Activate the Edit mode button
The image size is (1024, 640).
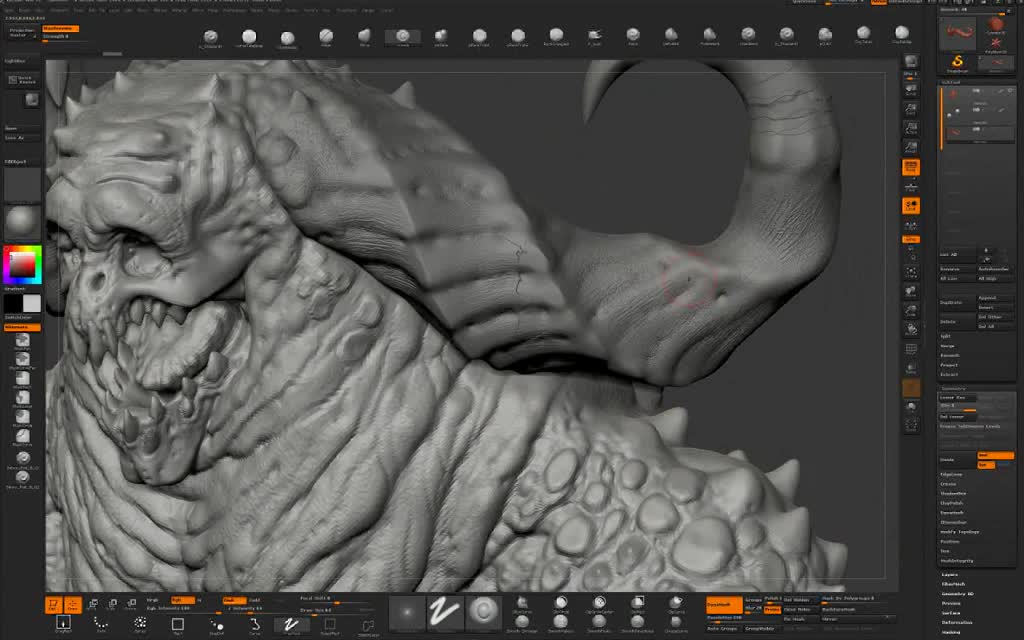coord(54,605)
